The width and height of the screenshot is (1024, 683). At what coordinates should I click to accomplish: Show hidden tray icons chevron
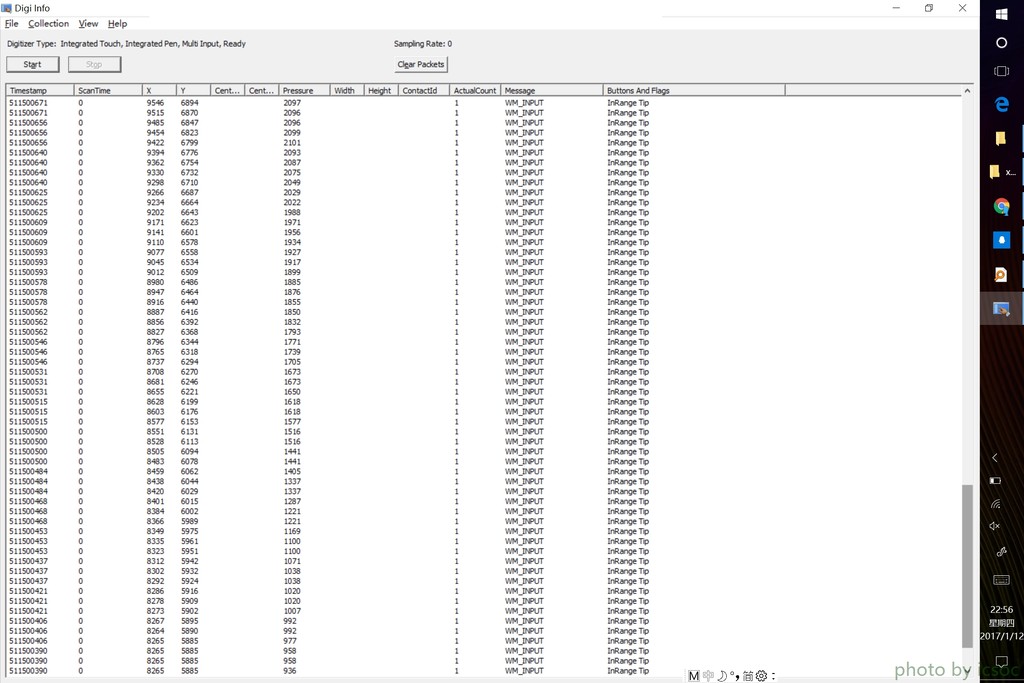click(x=995, y=458)
